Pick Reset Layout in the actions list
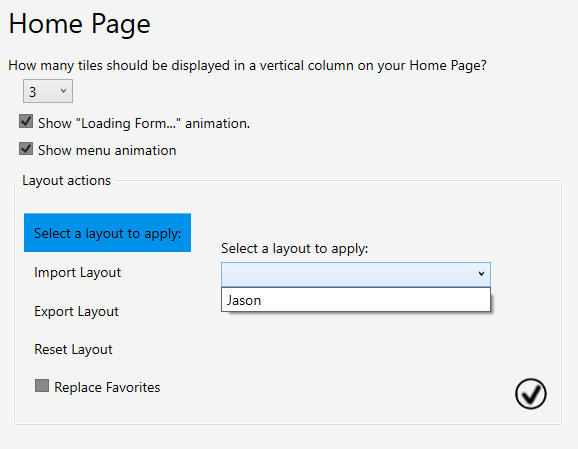 coord(73,349)
